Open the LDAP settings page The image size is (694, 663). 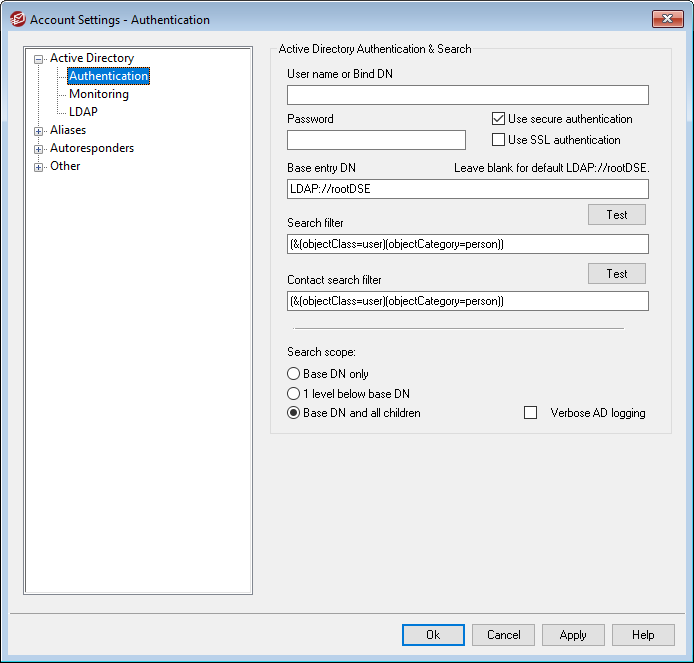click(83, 112)
